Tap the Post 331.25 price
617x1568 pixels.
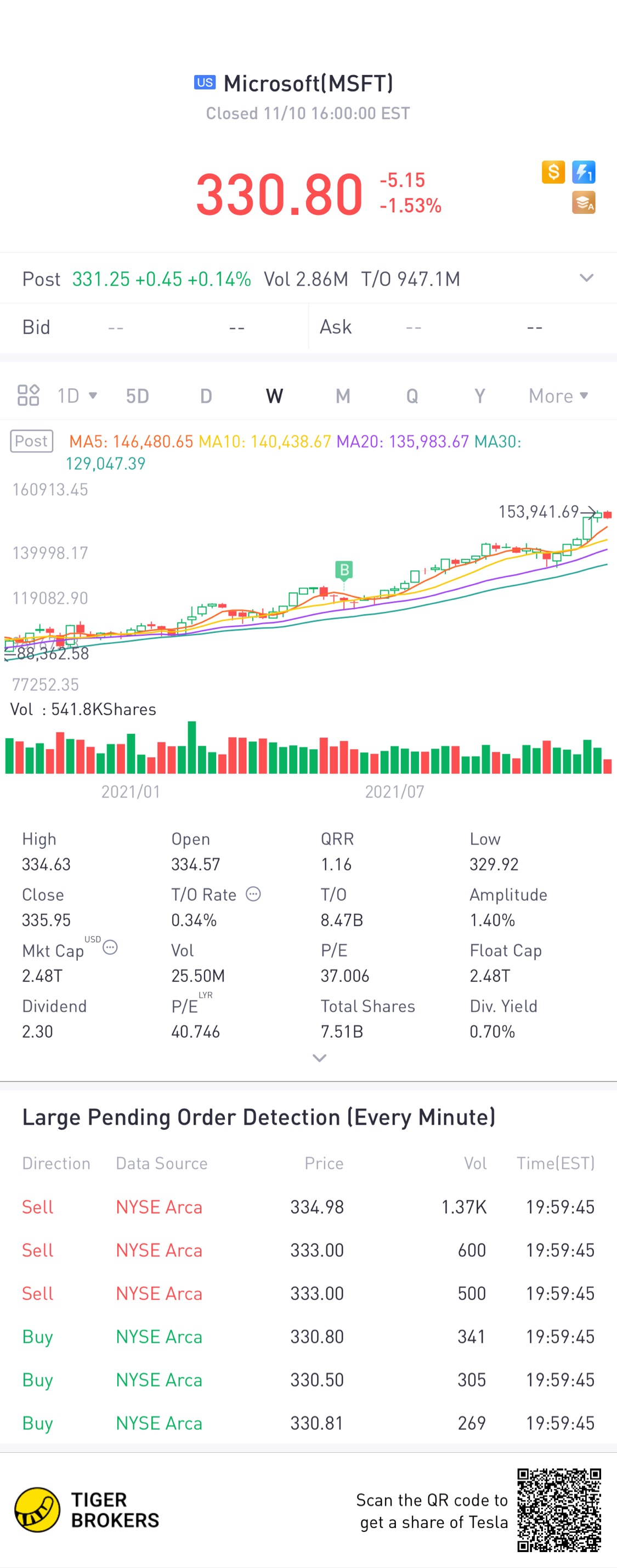tap(101, 279)
